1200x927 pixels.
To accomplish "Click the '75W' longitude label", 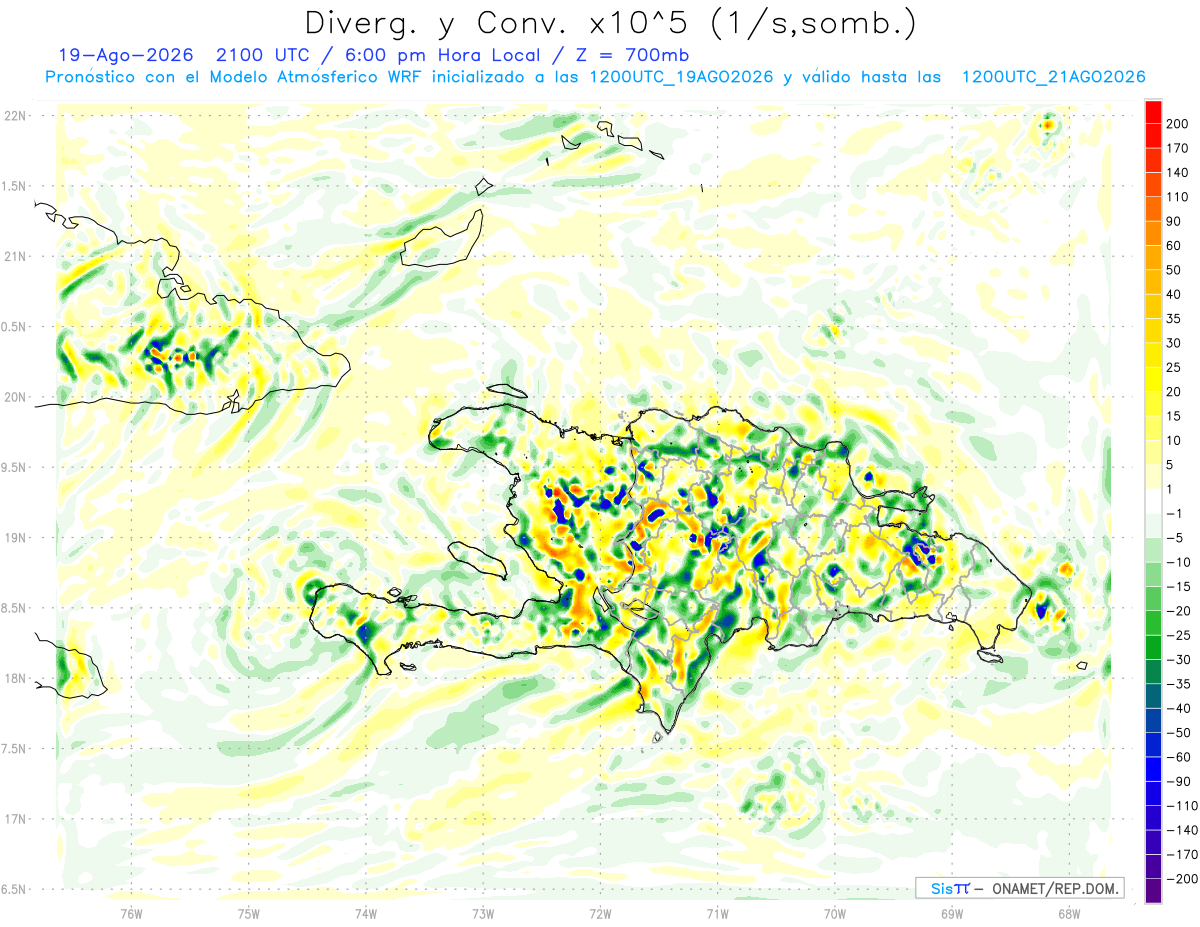I will click(249, 913).
